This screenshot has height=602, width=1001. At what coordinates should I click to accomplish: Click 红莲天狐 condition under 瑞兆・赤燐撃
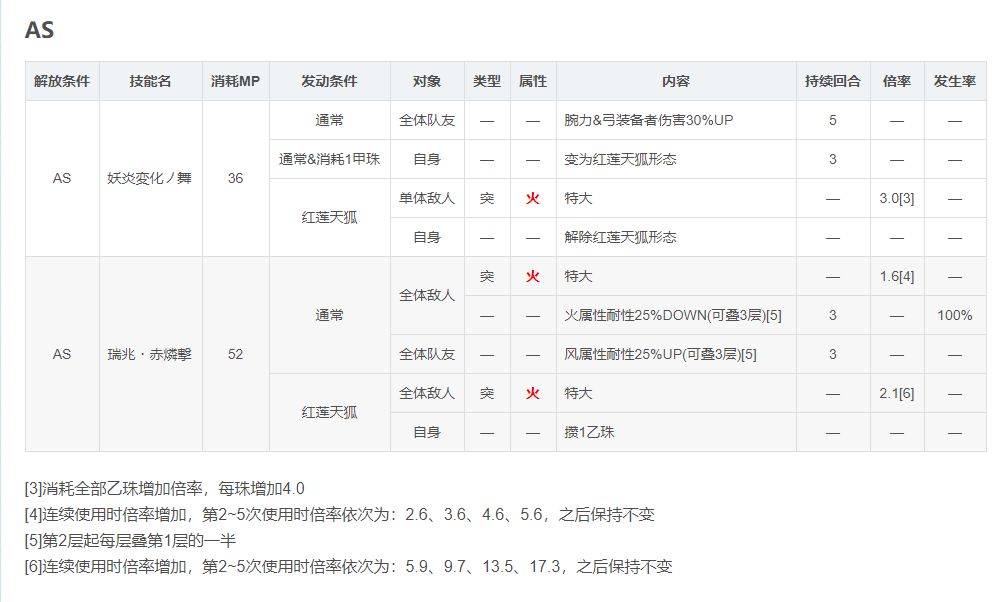[x=329, y=412]
